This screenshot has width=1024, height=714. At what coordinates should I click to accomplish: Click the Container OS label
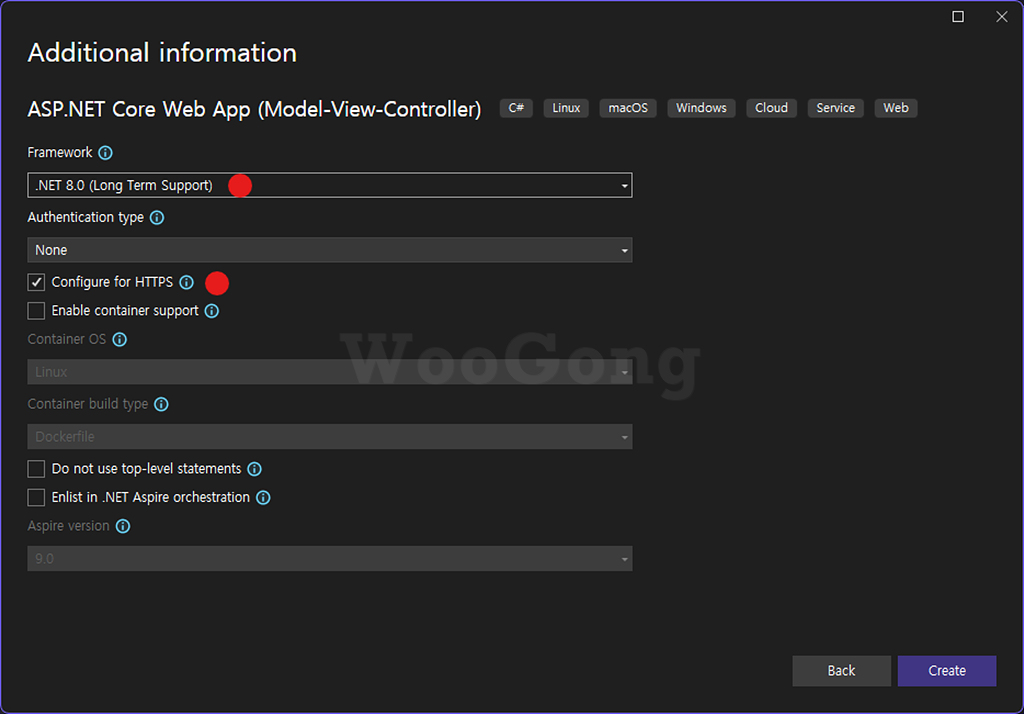(x=67, y=340)
